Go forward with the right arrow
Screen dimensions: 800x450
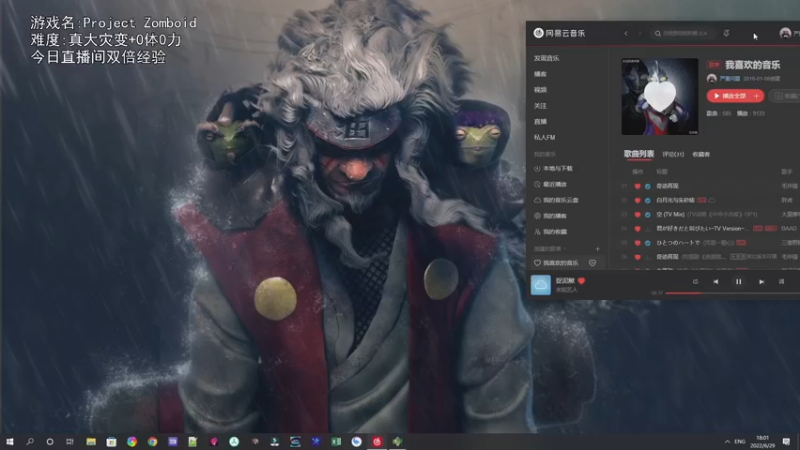[639, 34]
